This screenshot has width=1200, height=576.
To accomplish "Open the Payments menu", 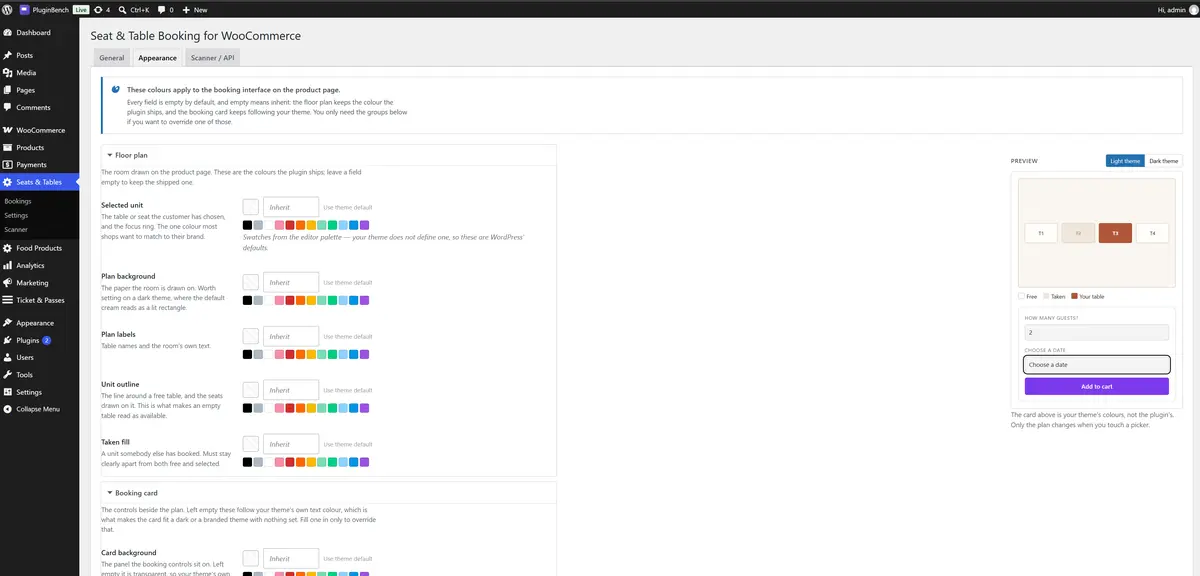I will tap(40, 165).
